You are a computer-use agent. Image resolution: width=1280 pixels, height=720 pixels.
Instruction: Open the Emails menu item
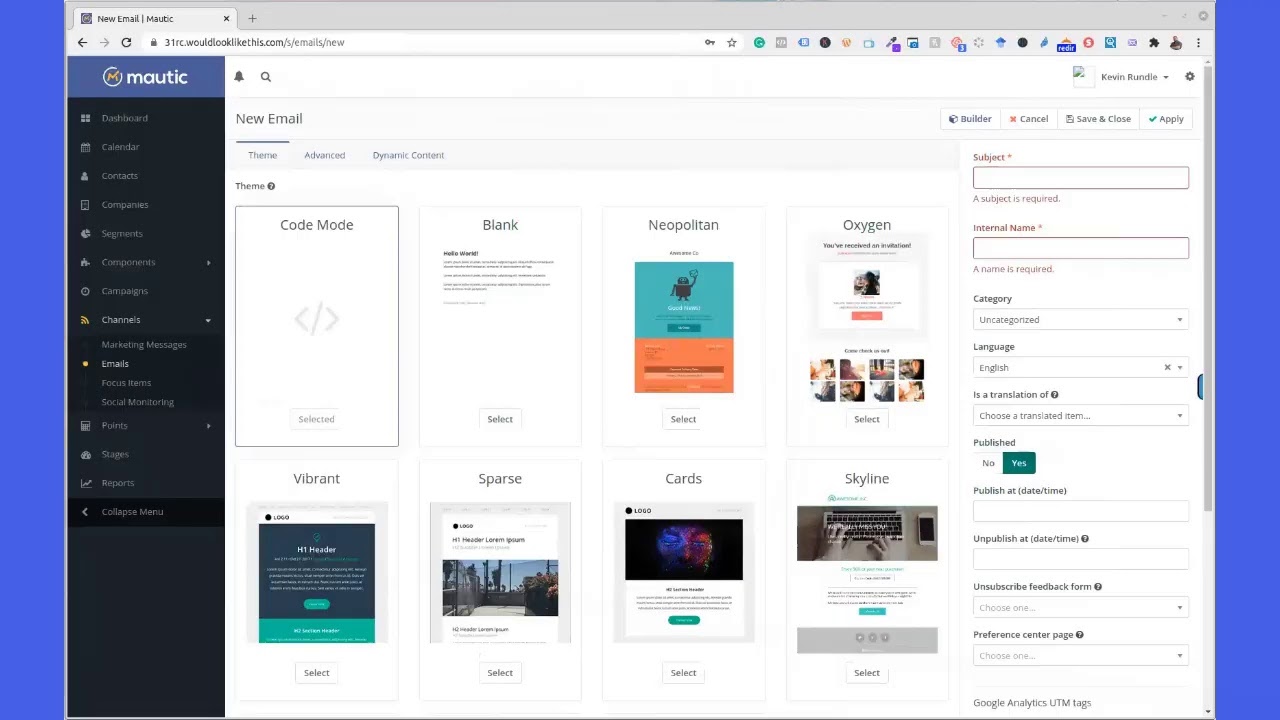coord(115,364)
